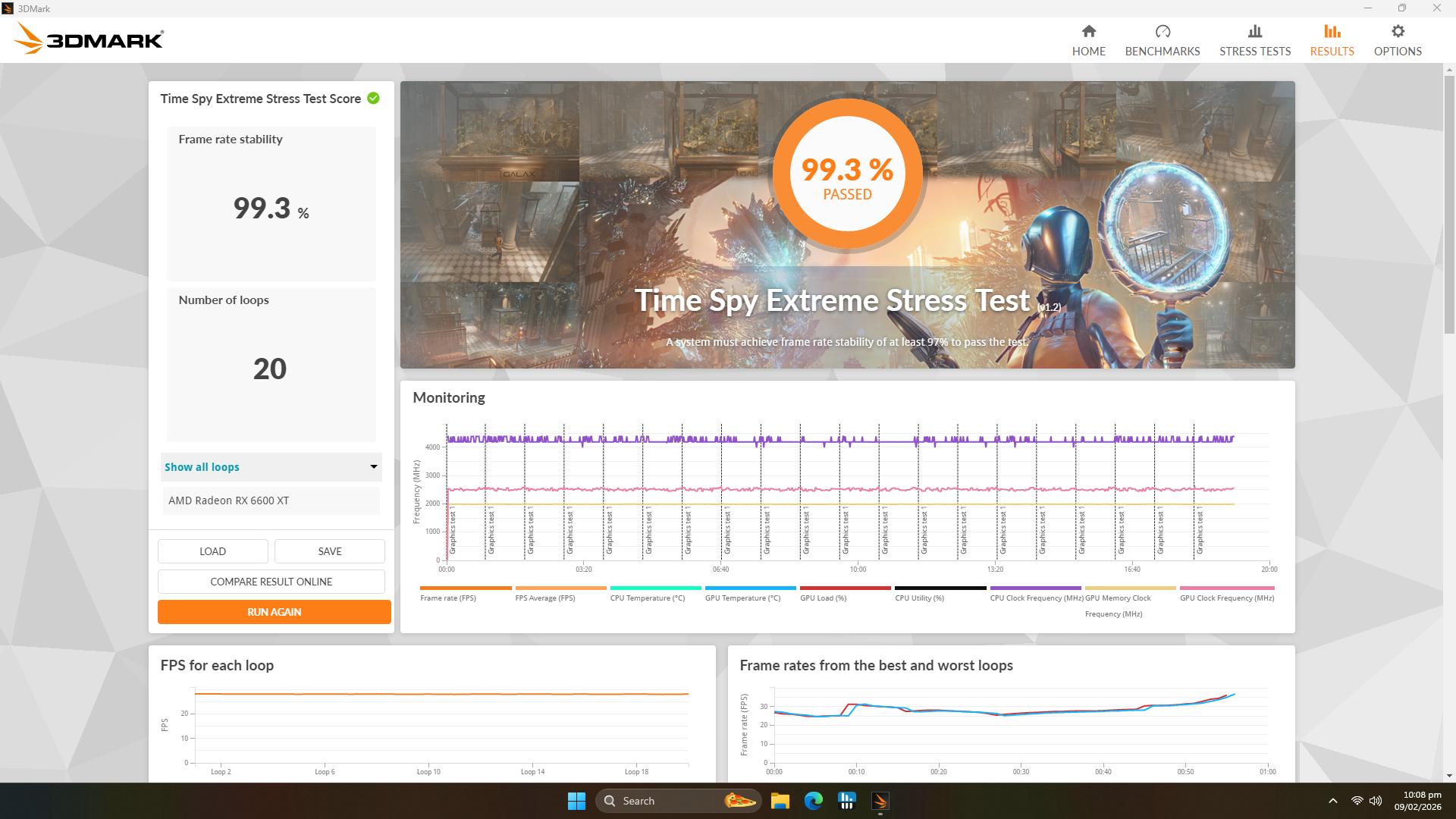1456x819 pixels.
Task: Click Frame rates from best and worst loops heading
Action: 876,665
